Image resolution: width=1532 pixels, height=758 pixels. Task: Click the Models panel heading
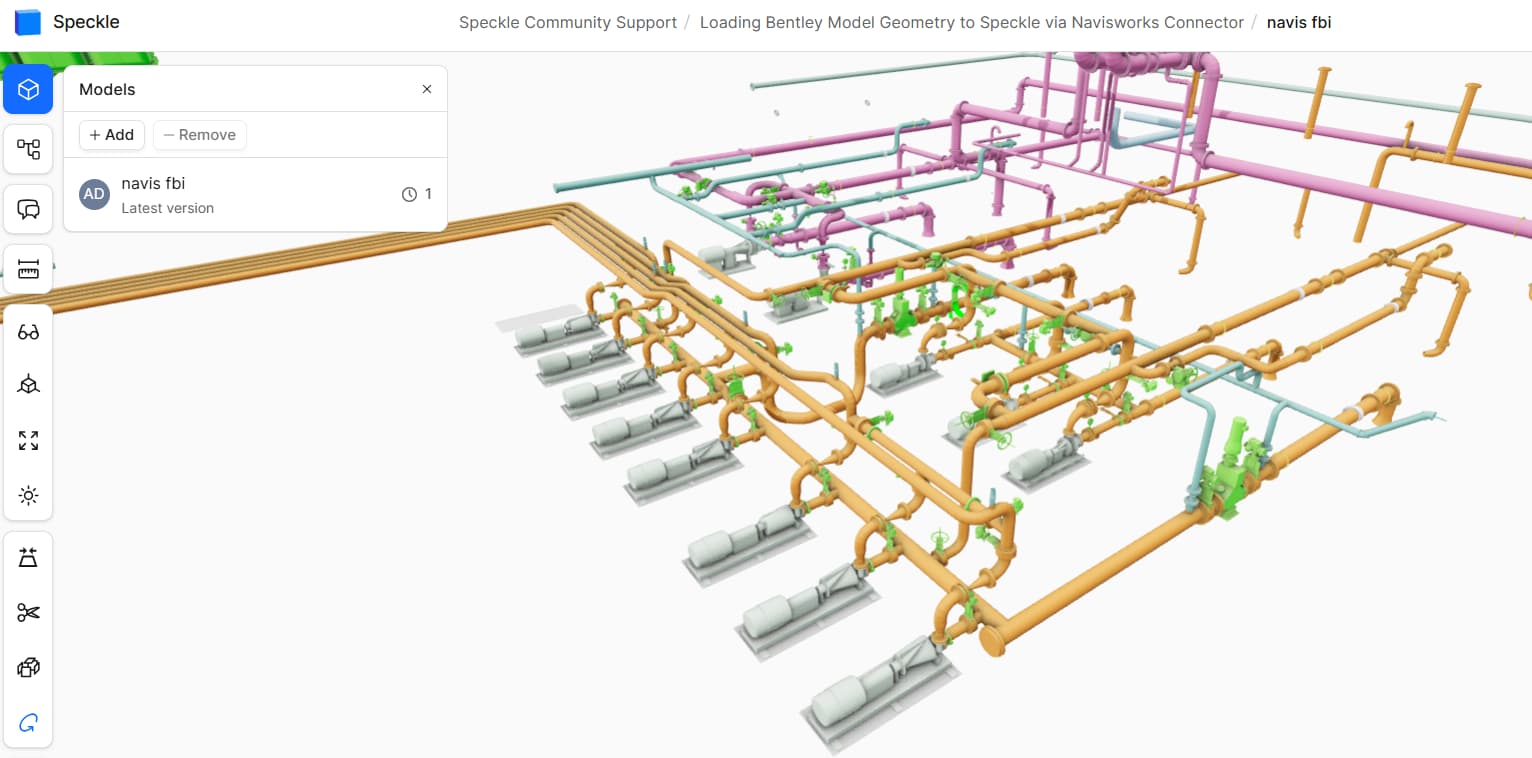click(x=107, y=89)
